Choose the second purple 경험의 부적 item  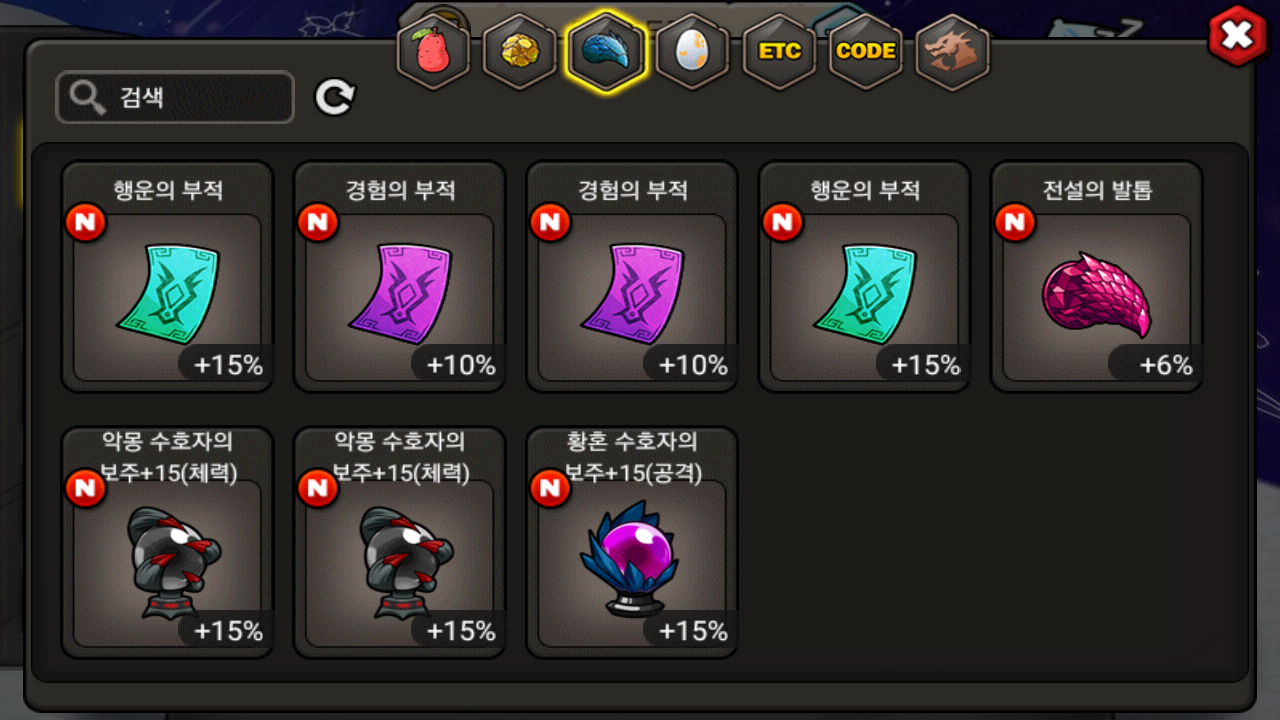pyautogui.click(x=632, y=277)
